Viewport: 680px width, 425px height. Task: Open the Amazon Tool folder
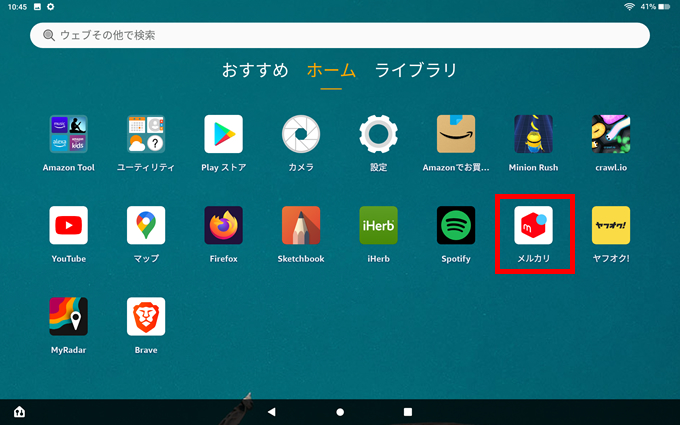pyautogui.click(x=69, y=134)
